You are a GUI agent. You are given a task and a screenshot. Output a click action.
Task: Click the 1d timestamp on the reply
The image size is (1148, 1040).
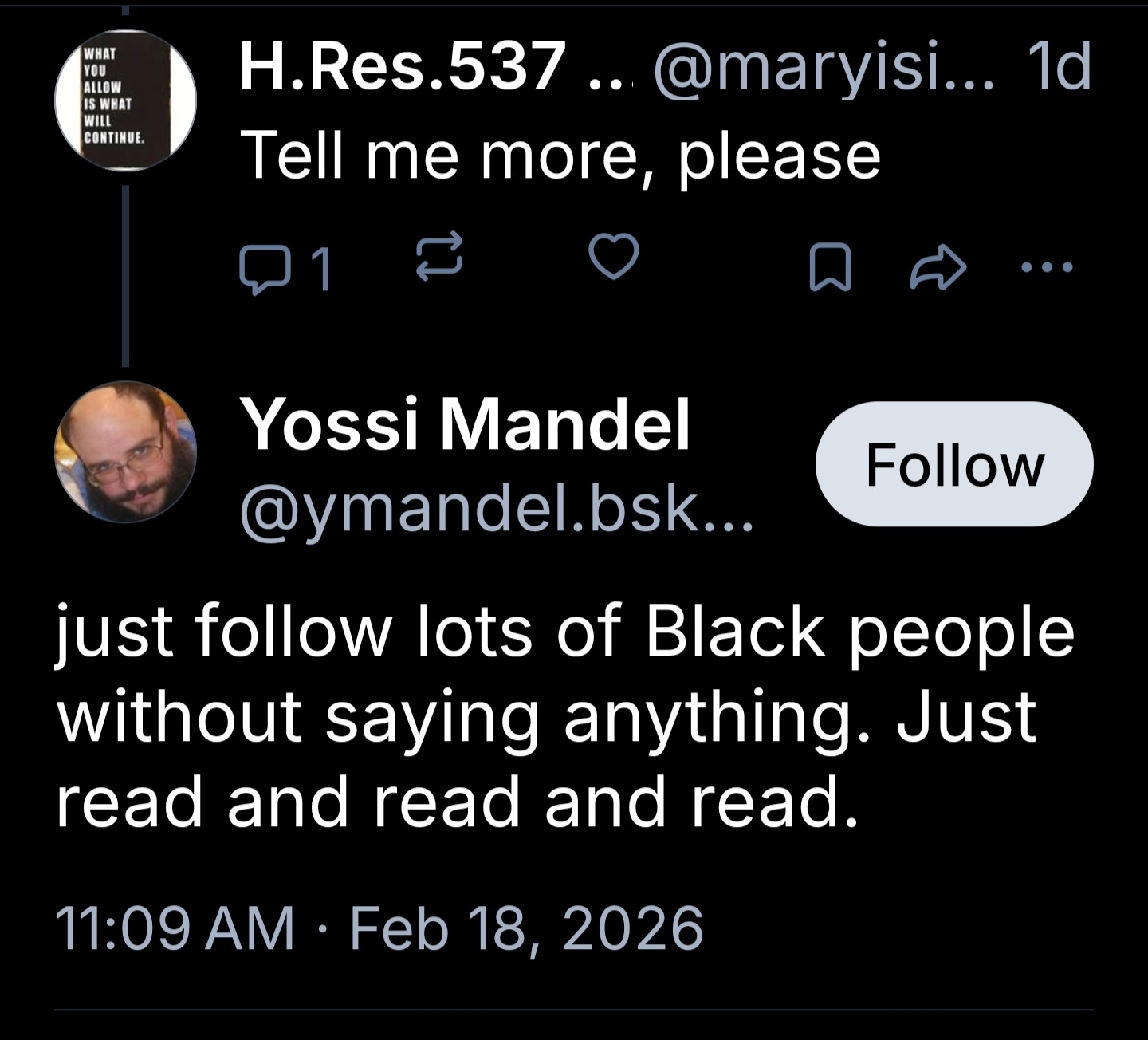pos(1059,66)
